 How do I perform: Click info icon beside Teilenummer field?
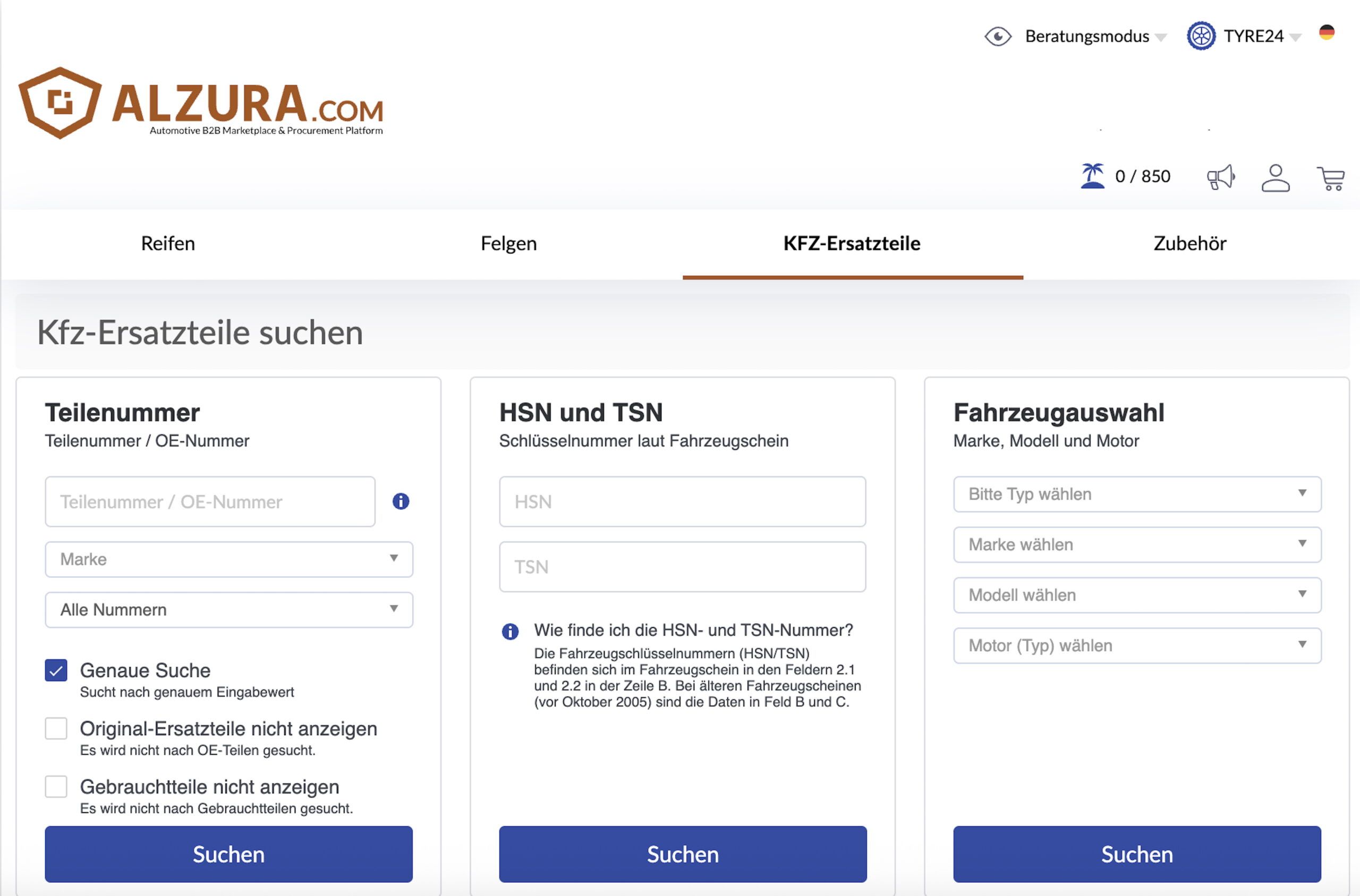pos(401,501)
